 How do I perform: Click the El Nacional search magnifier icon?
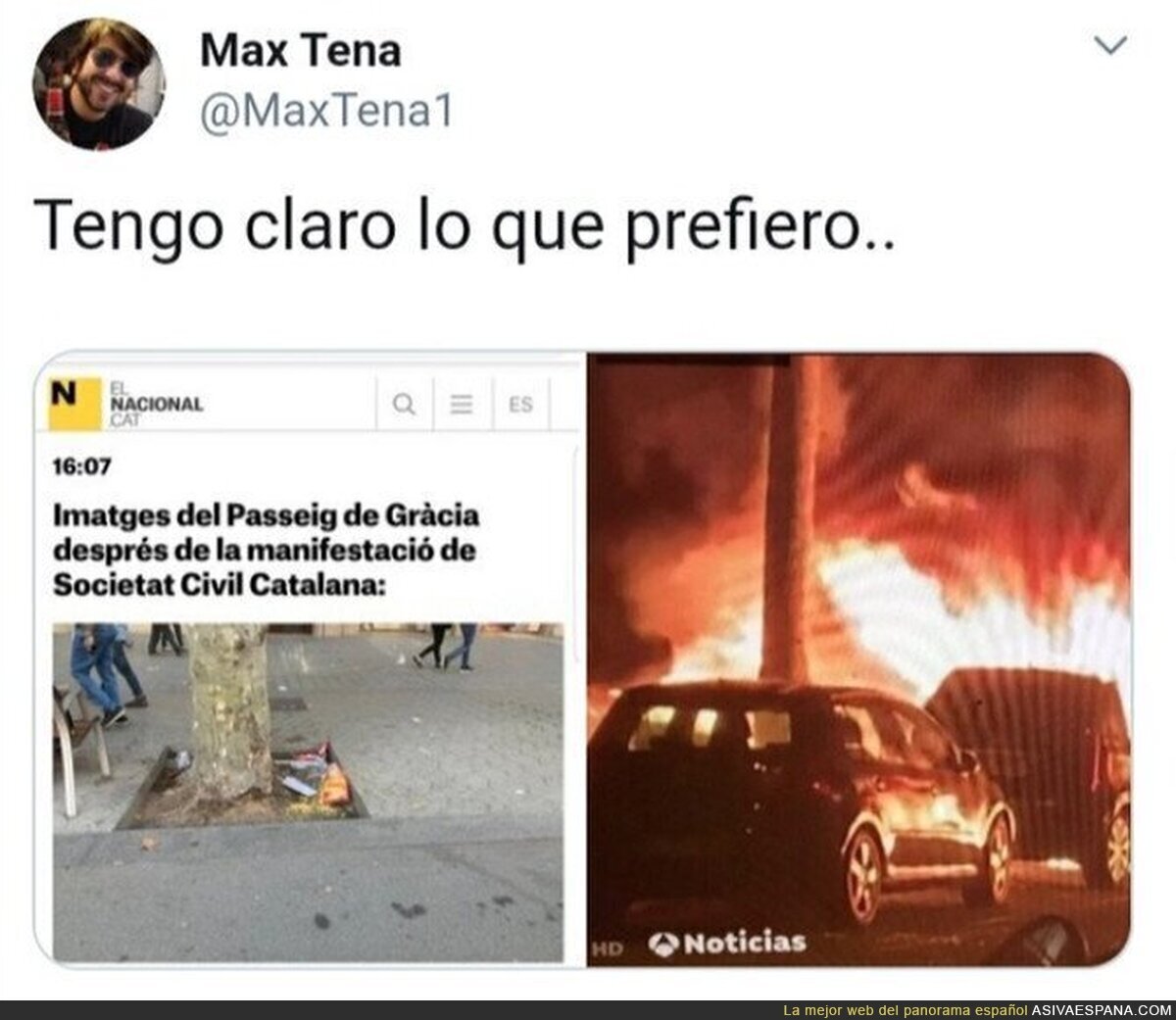(403, 405)
